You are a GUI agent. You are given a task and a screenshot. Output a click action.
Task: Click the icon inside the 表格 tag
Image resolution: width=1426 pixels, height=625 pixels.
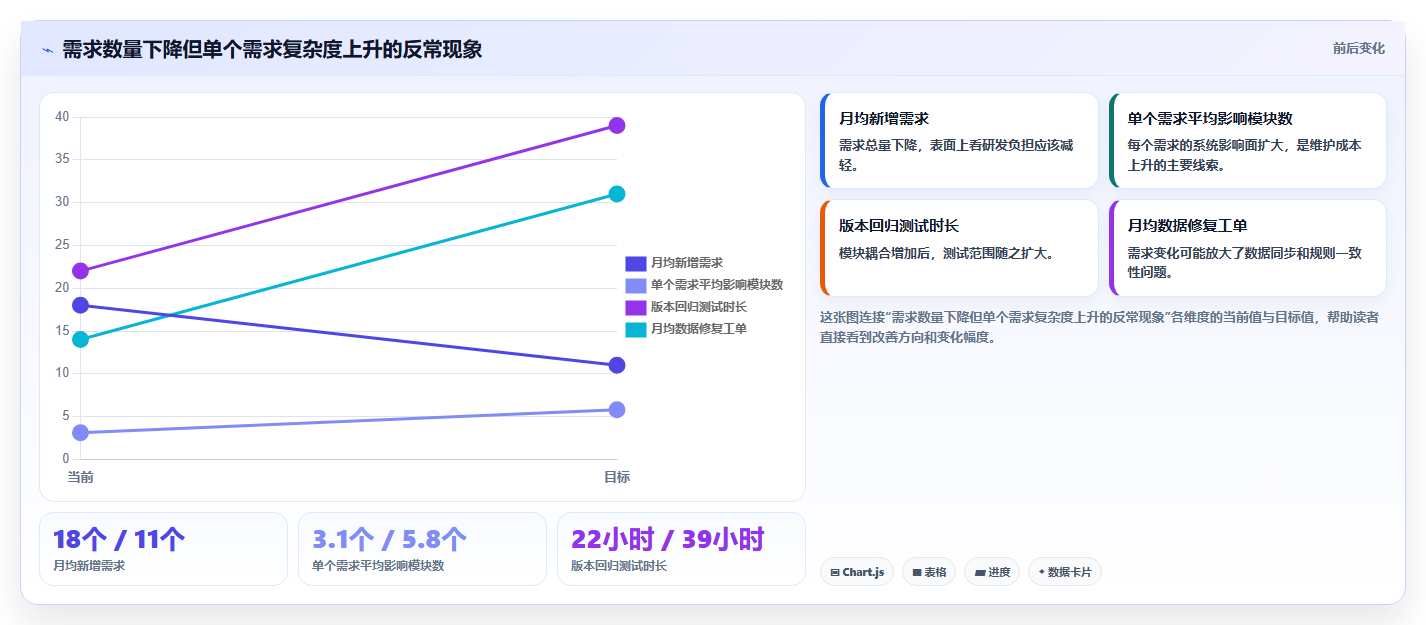pos(916,573)
